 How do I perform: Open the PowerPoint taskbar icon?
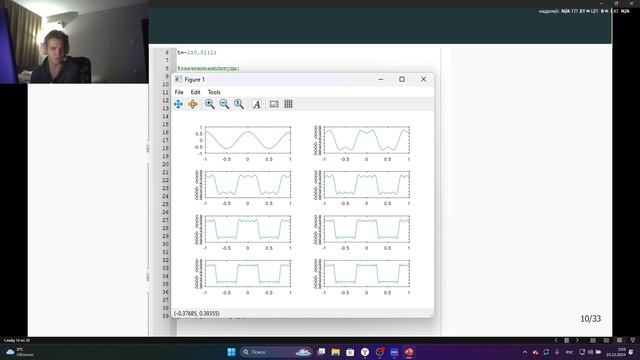[409, 352]
